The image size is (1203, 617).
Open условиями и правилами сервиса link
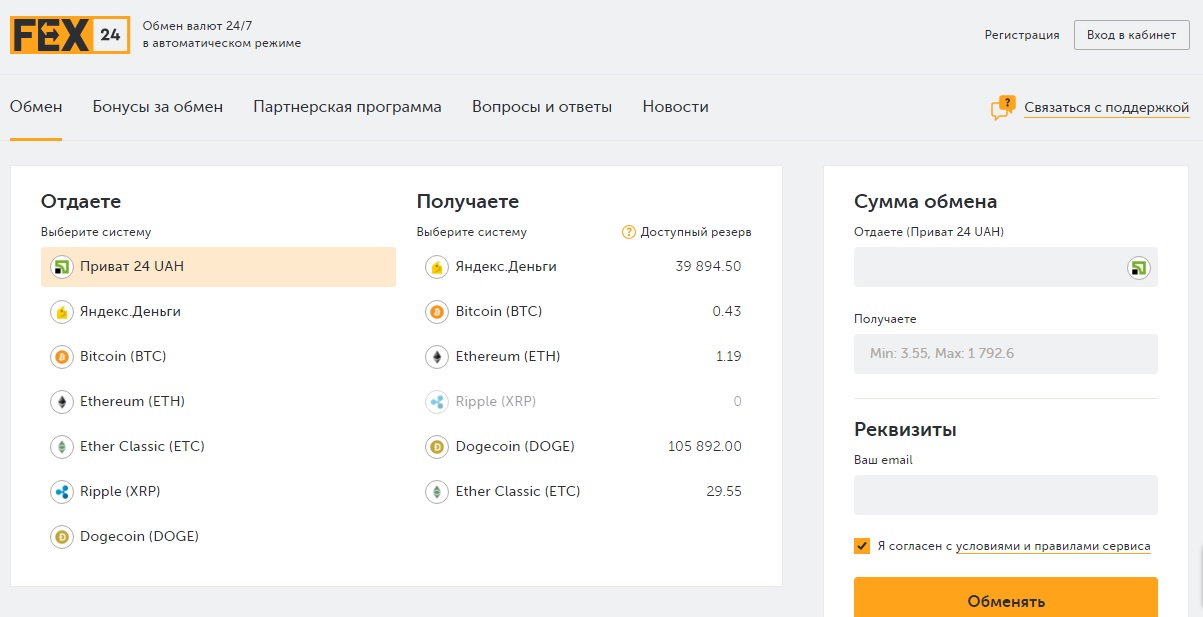point(1052,547)
